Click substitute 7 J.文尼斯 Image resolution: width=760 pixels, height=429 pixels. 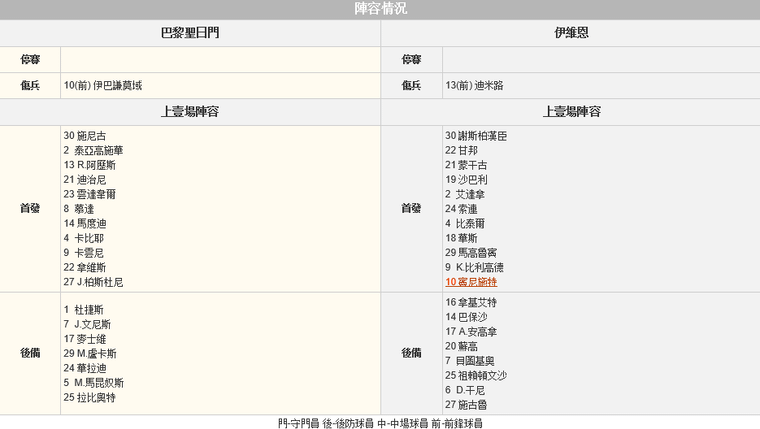[x=87, y=324]
